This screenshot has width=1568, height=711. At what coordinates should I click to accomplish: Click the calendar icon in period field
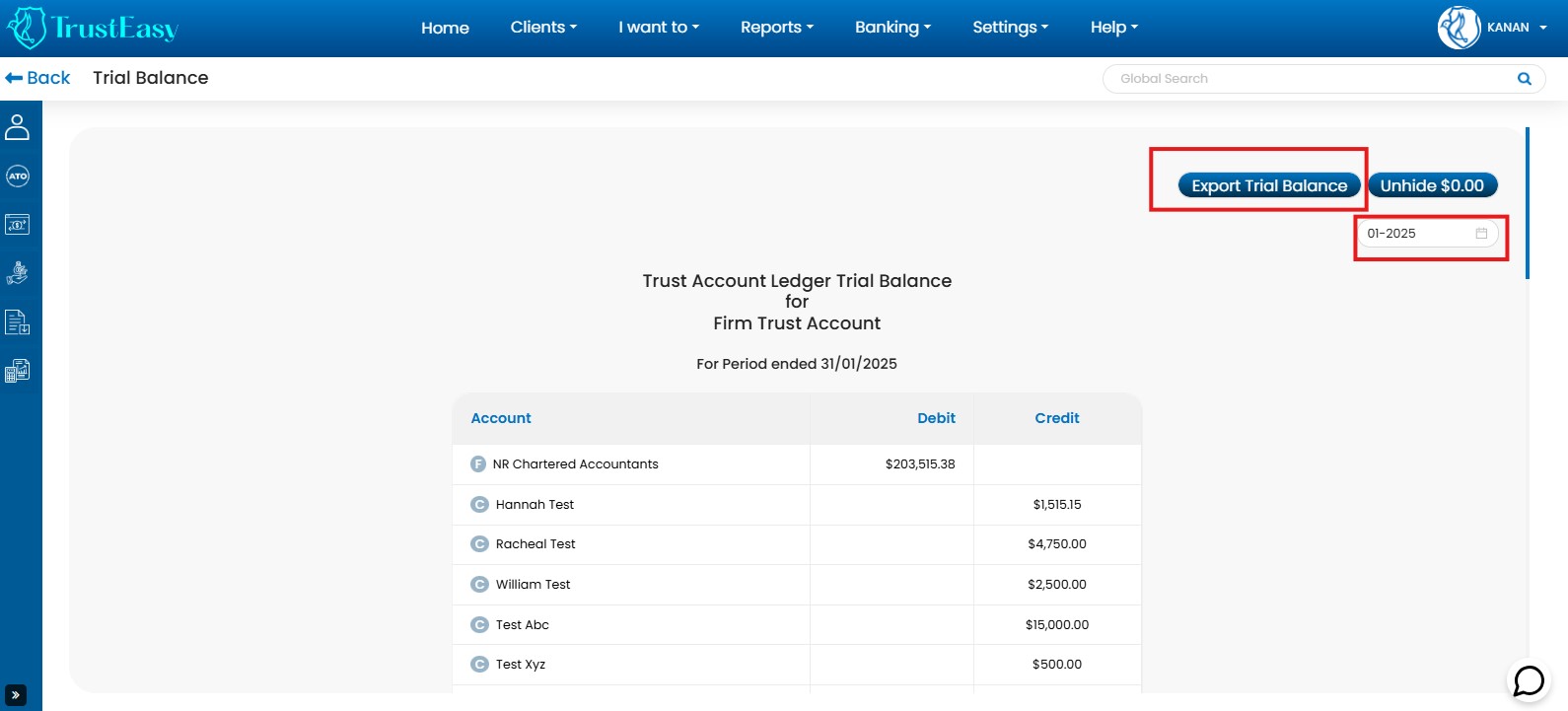click(1481, 234)
